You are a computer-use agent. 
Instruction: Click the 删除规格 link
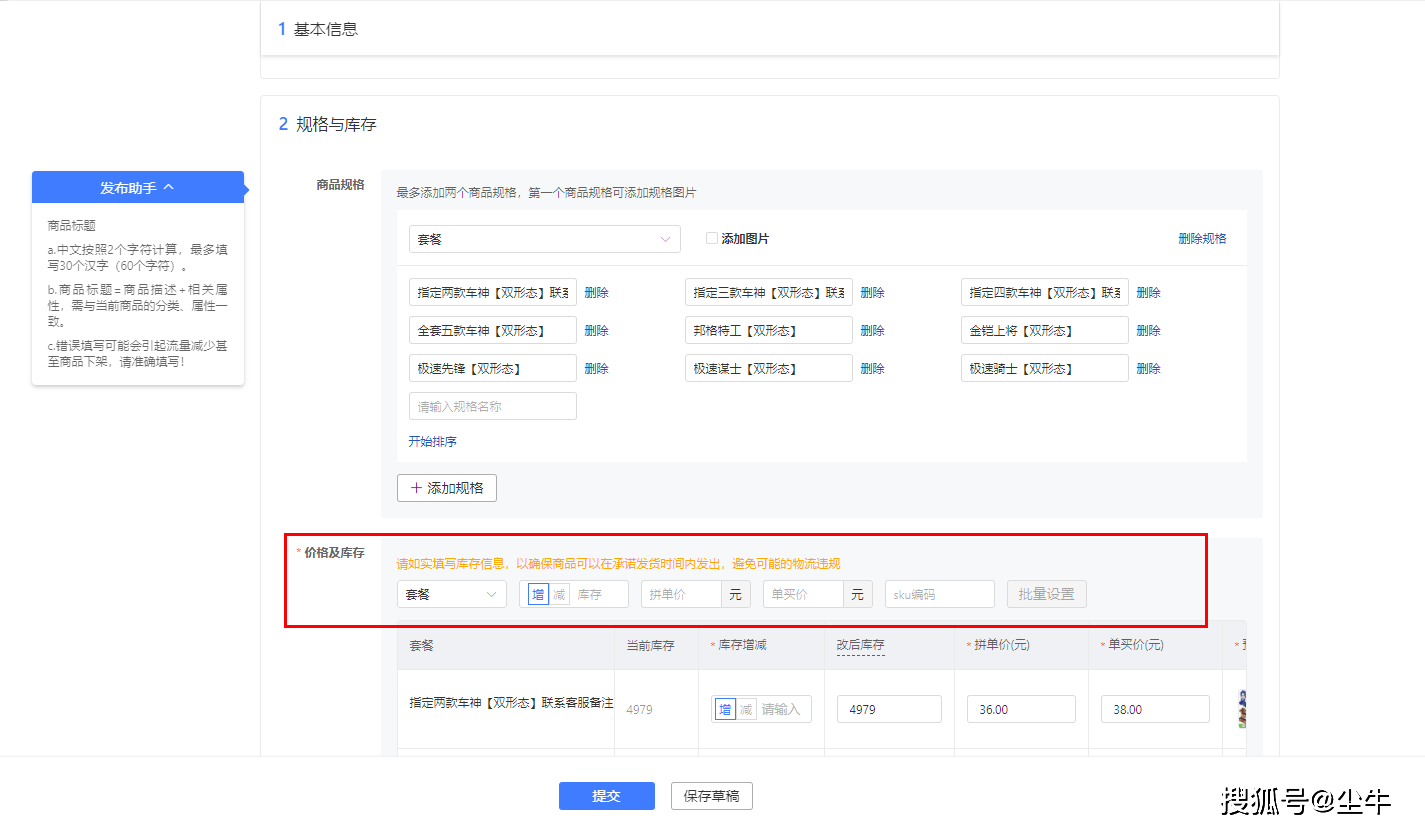(x=1202, y=239)
